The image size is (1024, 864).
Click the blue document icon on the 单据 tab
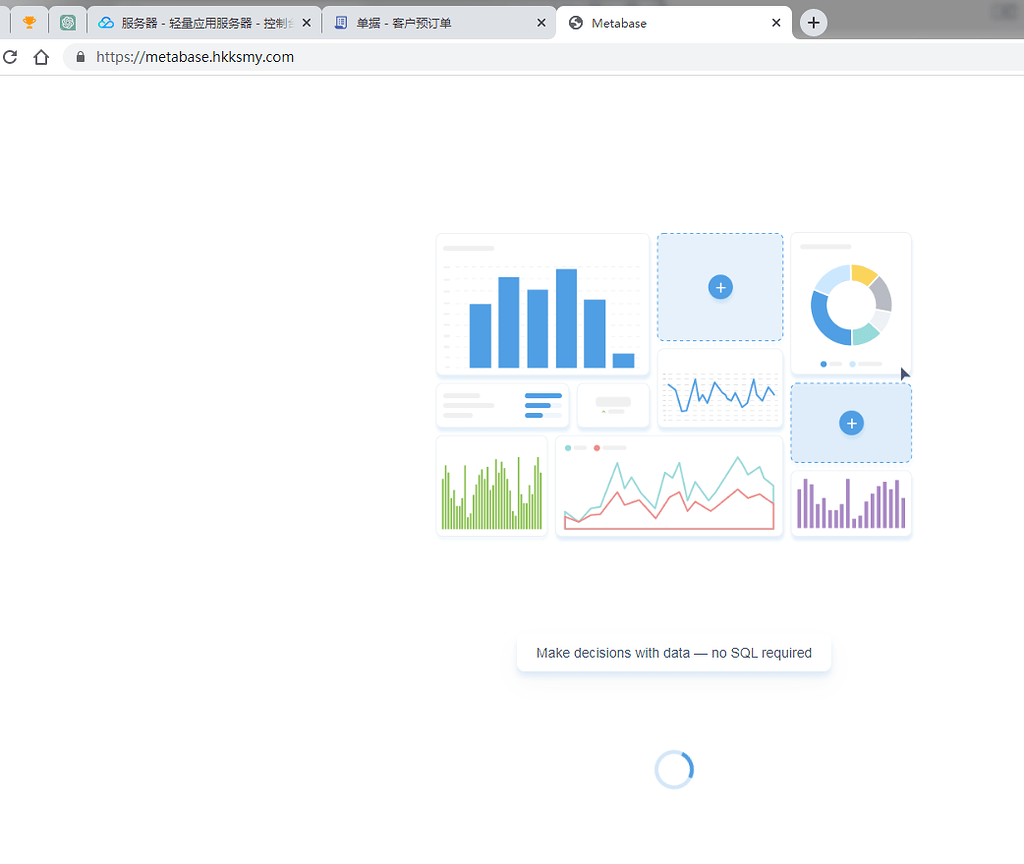340,22
